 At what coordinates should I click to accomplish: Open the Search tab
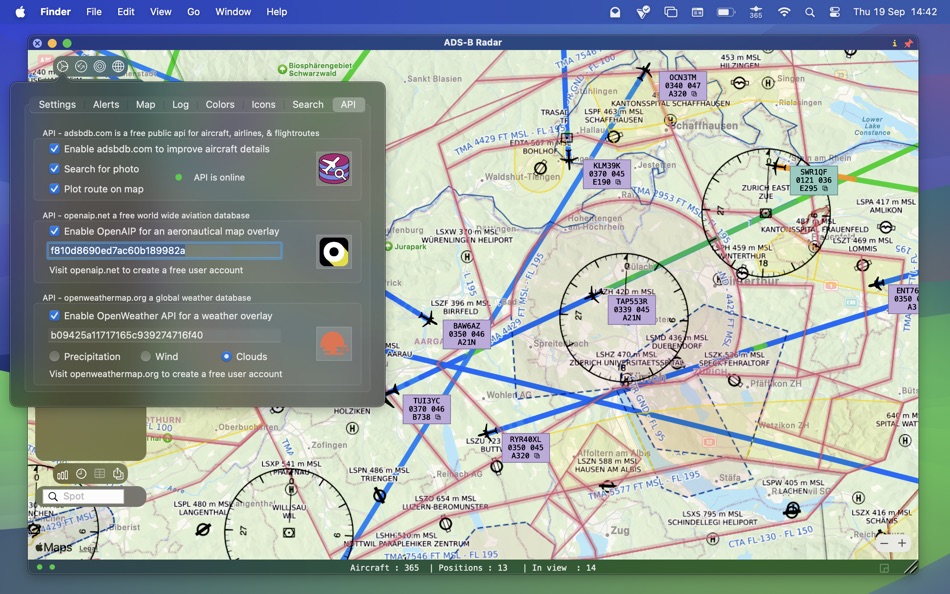[x=308, y=104]
